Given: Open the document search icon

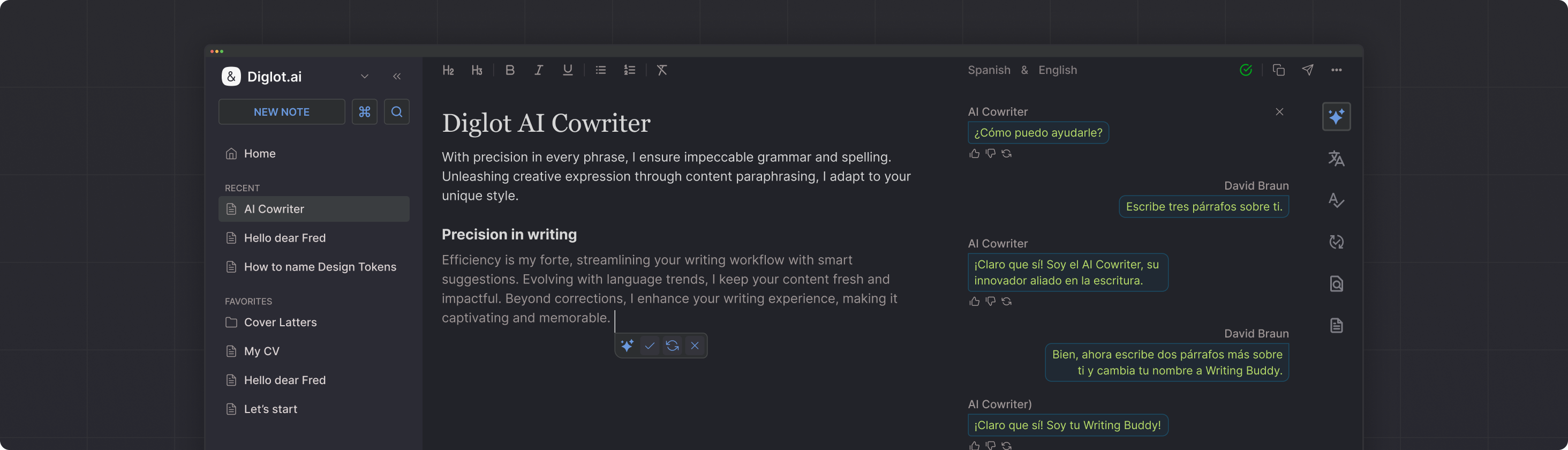Looking at the screenshot, I should tap(1337, 283).
